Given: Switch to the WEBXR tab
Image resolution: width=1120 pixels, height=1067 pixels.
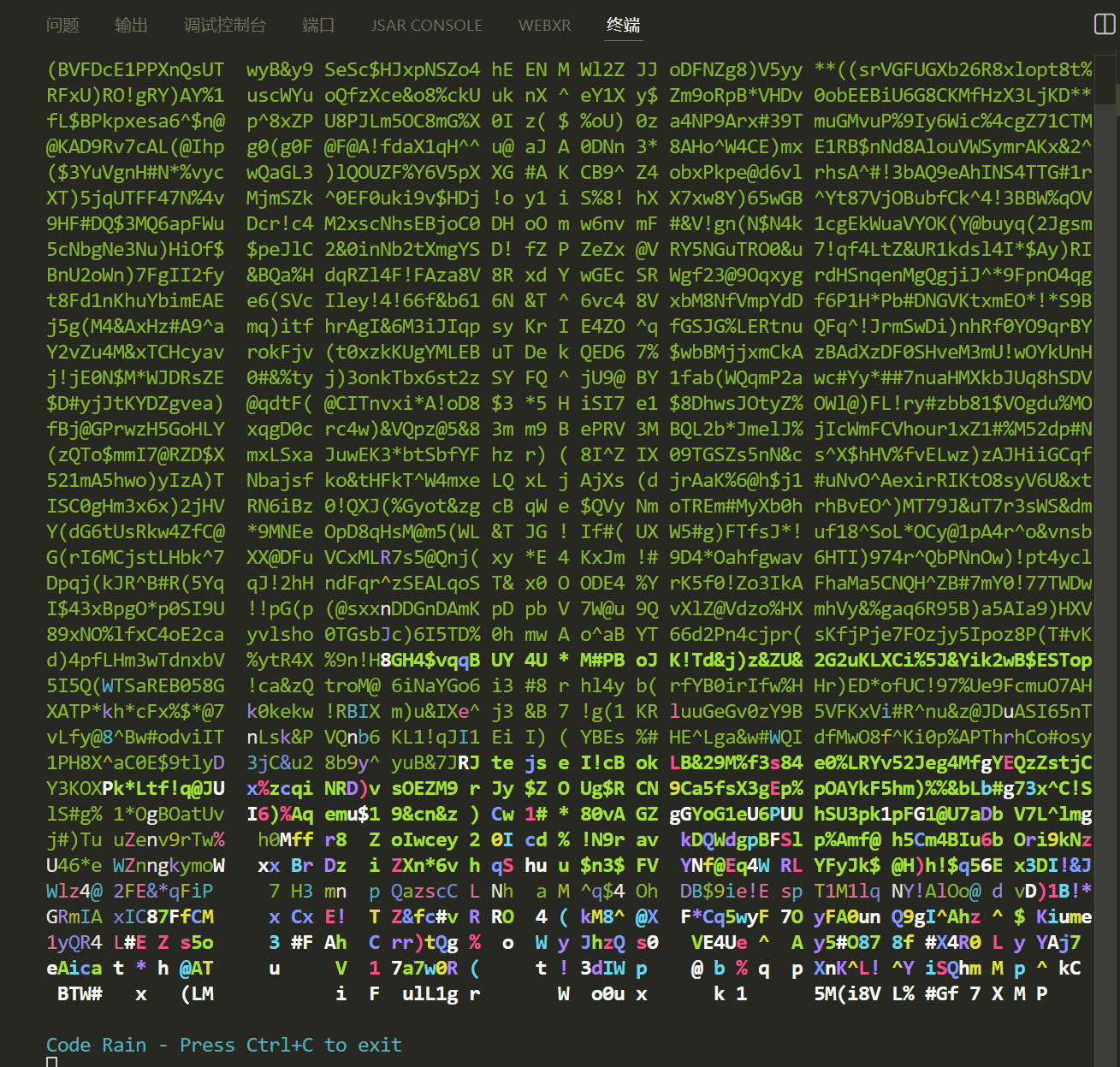Looking at the screenshot, I should (544, 26).
